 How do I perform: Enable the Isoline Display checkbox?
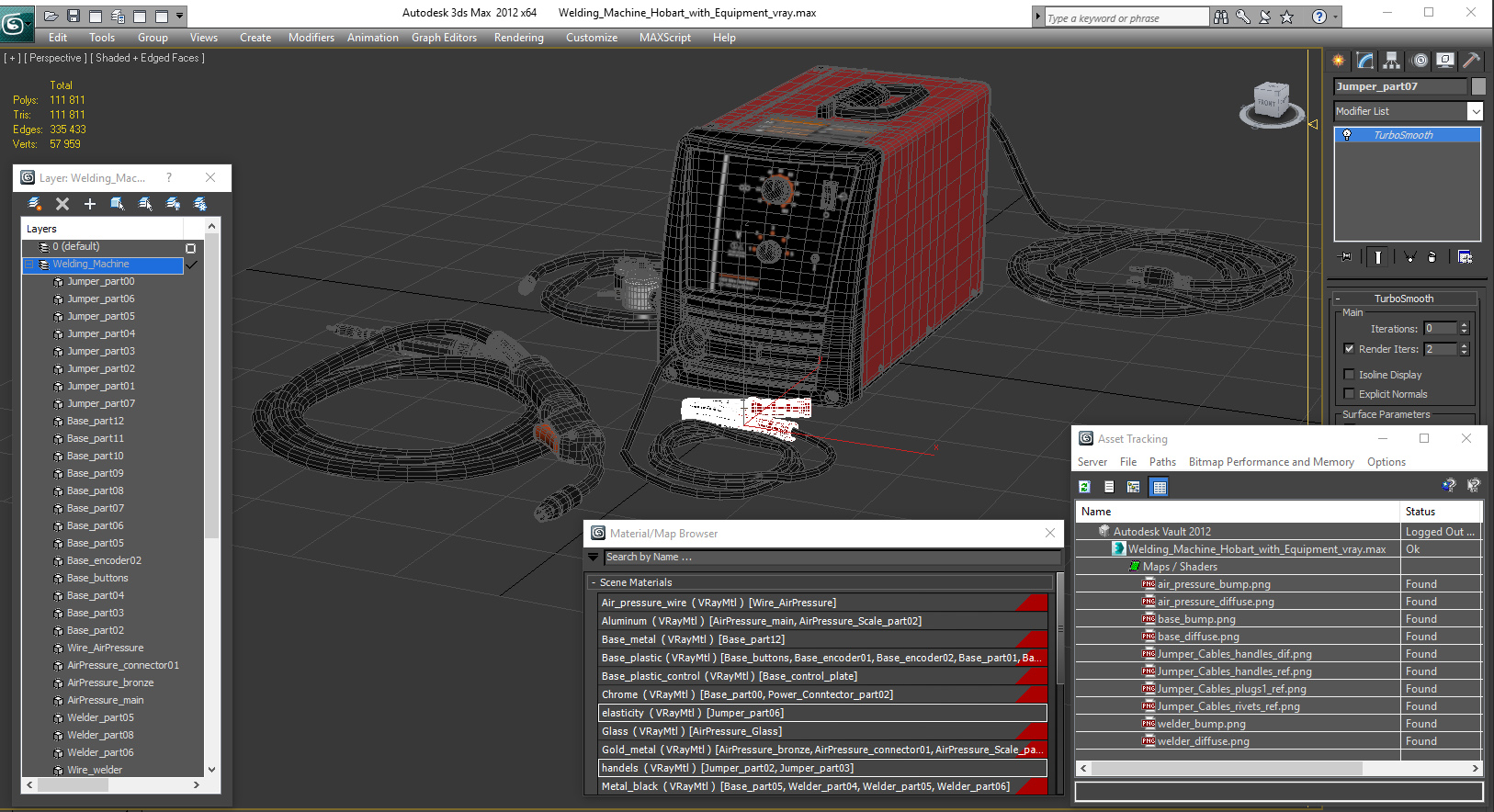tap(1349, 375)
